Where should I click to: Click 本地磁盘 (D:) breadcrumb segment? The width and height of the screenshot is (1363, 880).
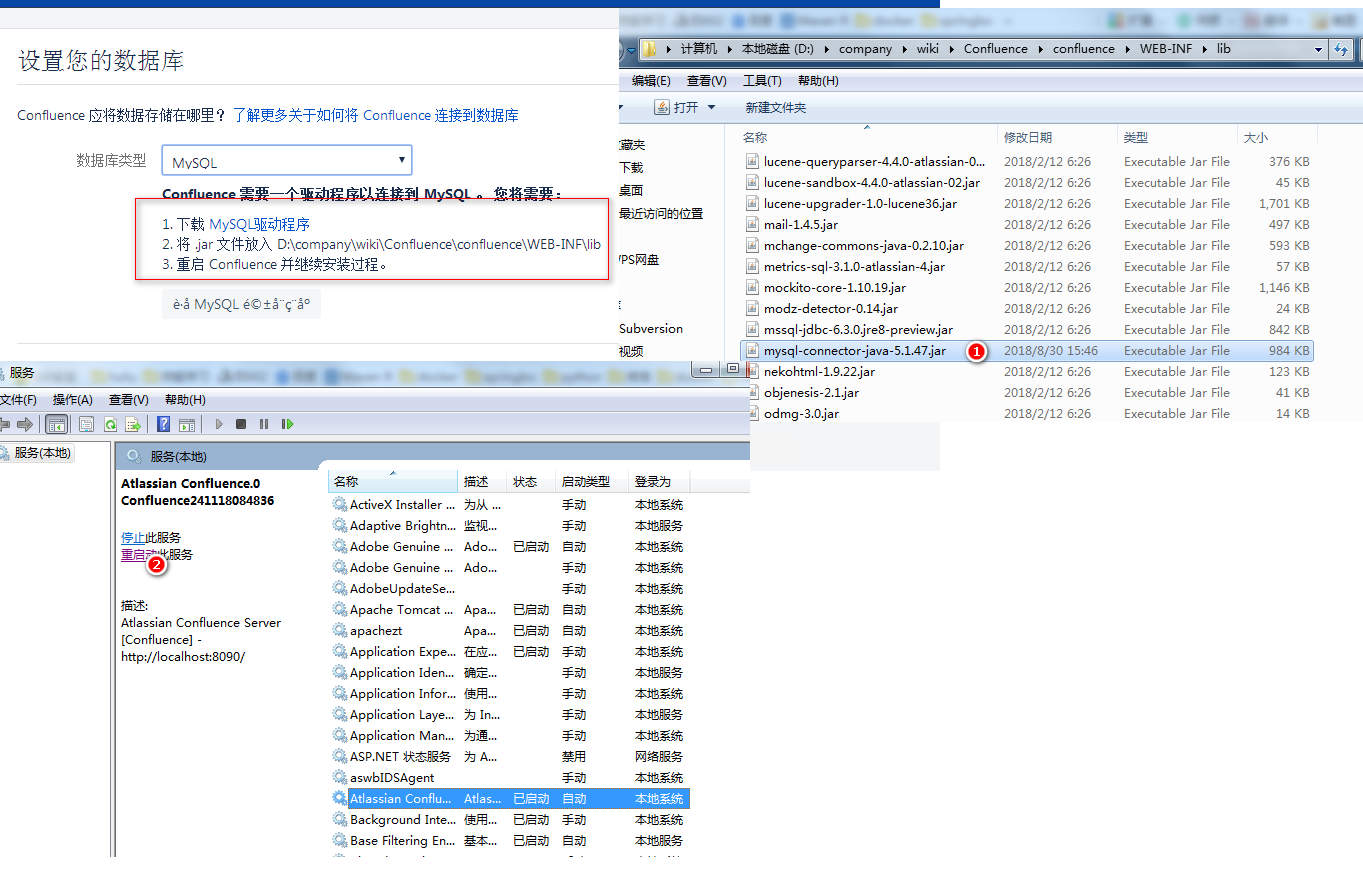[779, 49]
